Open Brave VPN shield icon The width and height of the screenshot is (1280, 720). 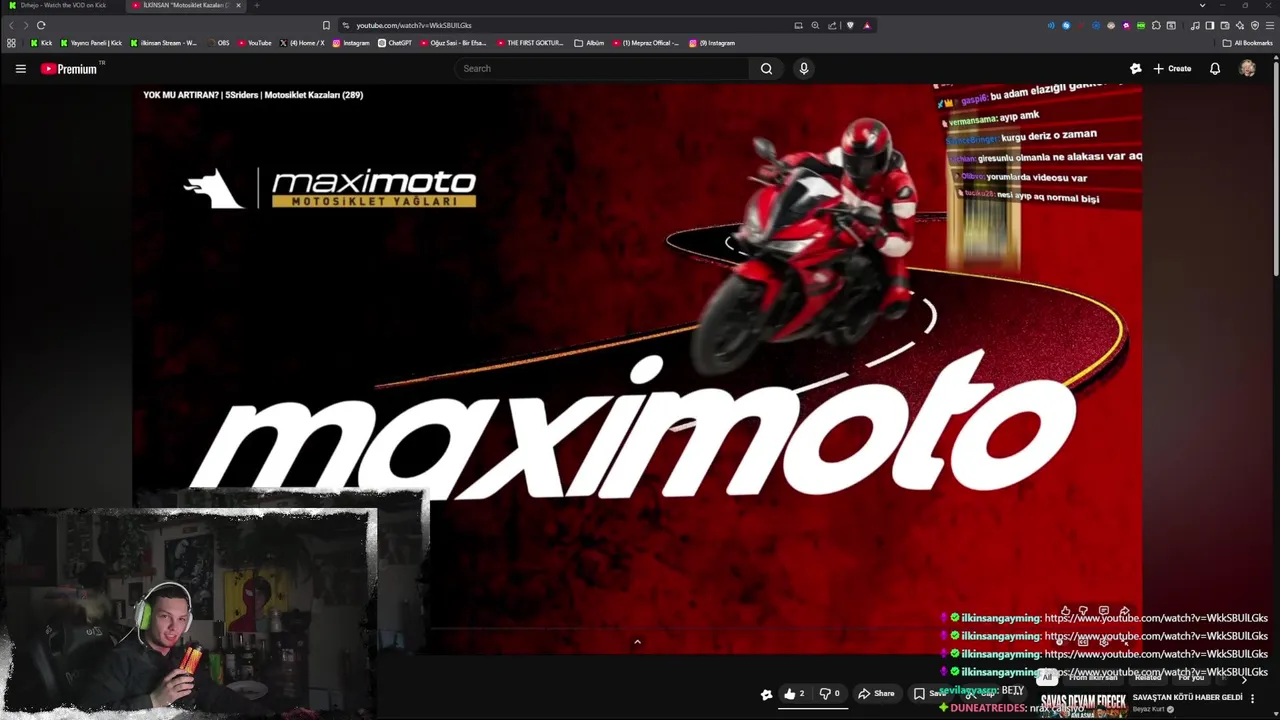click(1255, 25)
